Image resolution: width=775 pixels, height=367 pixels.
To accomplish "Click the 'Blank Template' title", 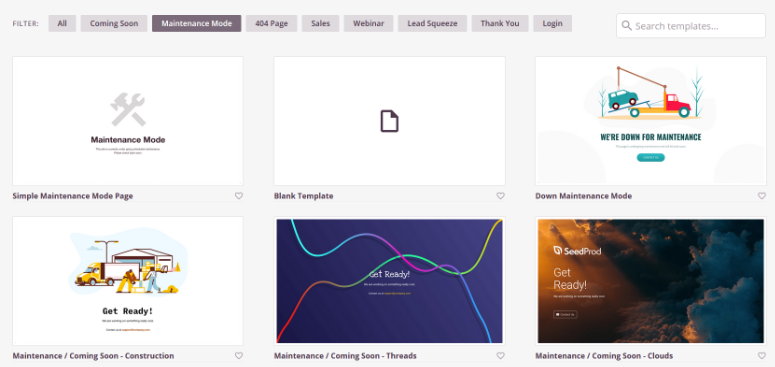I will click(x=303, y=196).
